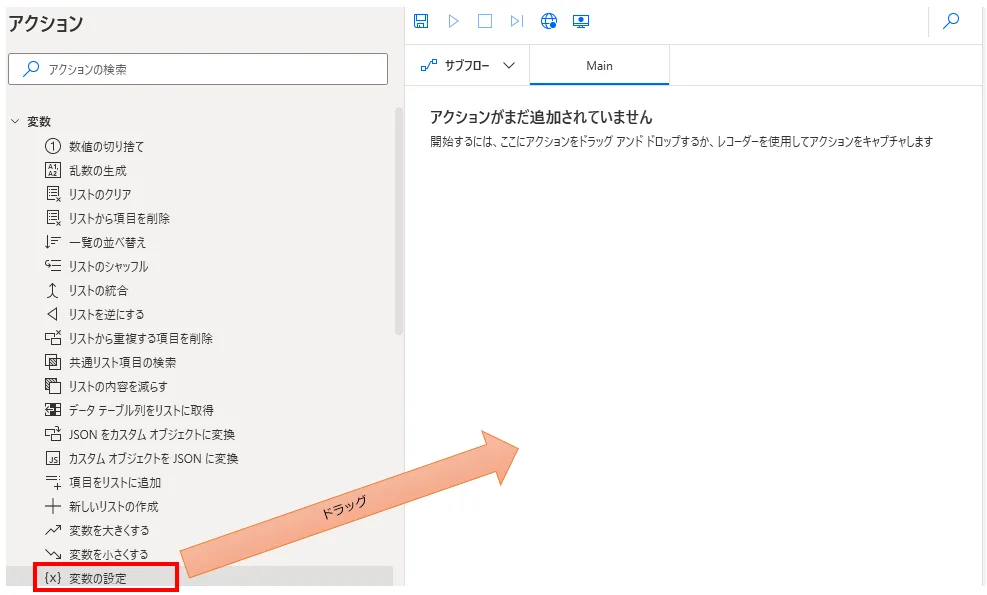Click the actions panel vertical scrollbar
This screenshot has width=987, height=595.
399,220
